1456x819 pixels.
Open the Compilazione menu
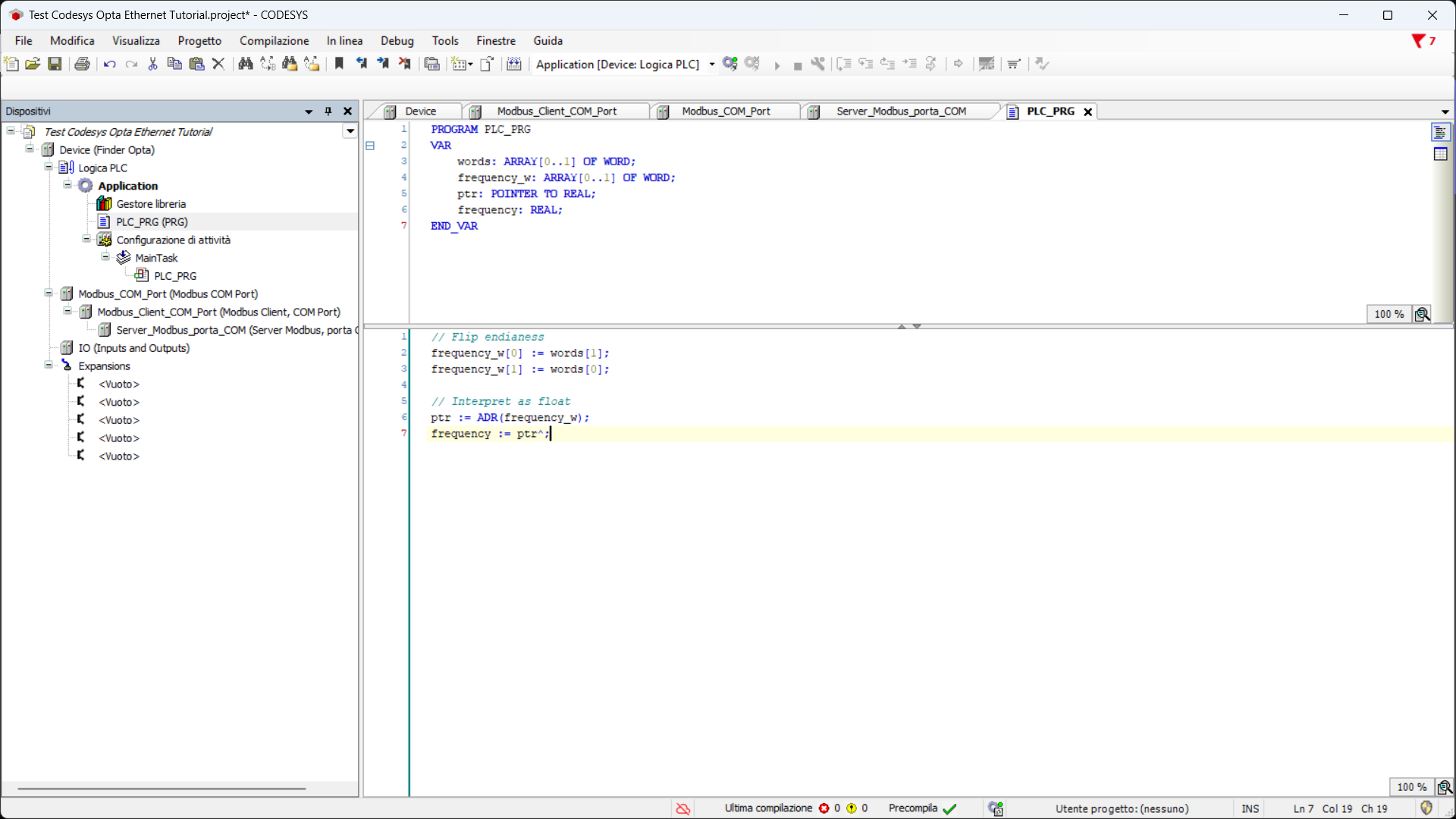(274, 41)
